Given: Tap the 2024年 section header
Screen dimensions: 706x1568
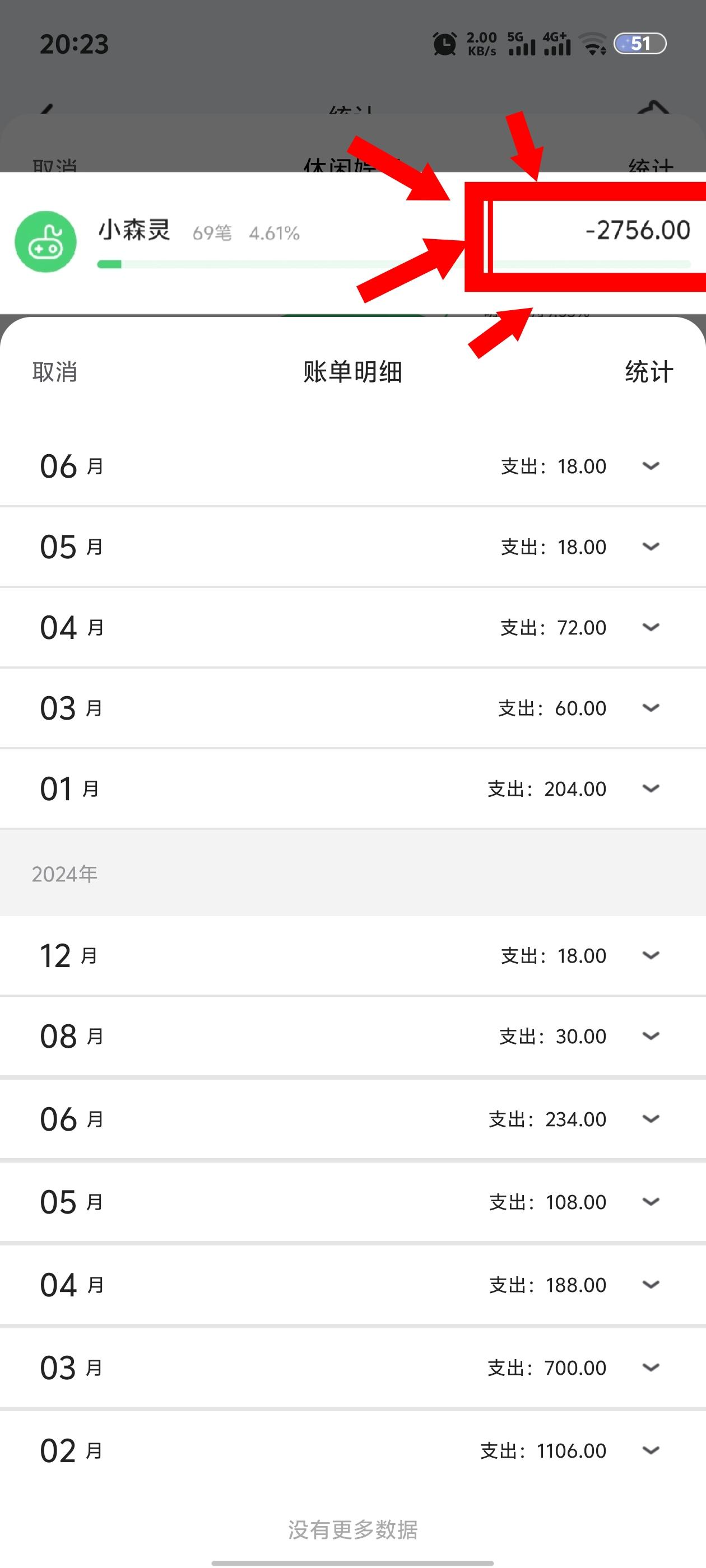Looking at the screenshot, I should pos(352,874).
